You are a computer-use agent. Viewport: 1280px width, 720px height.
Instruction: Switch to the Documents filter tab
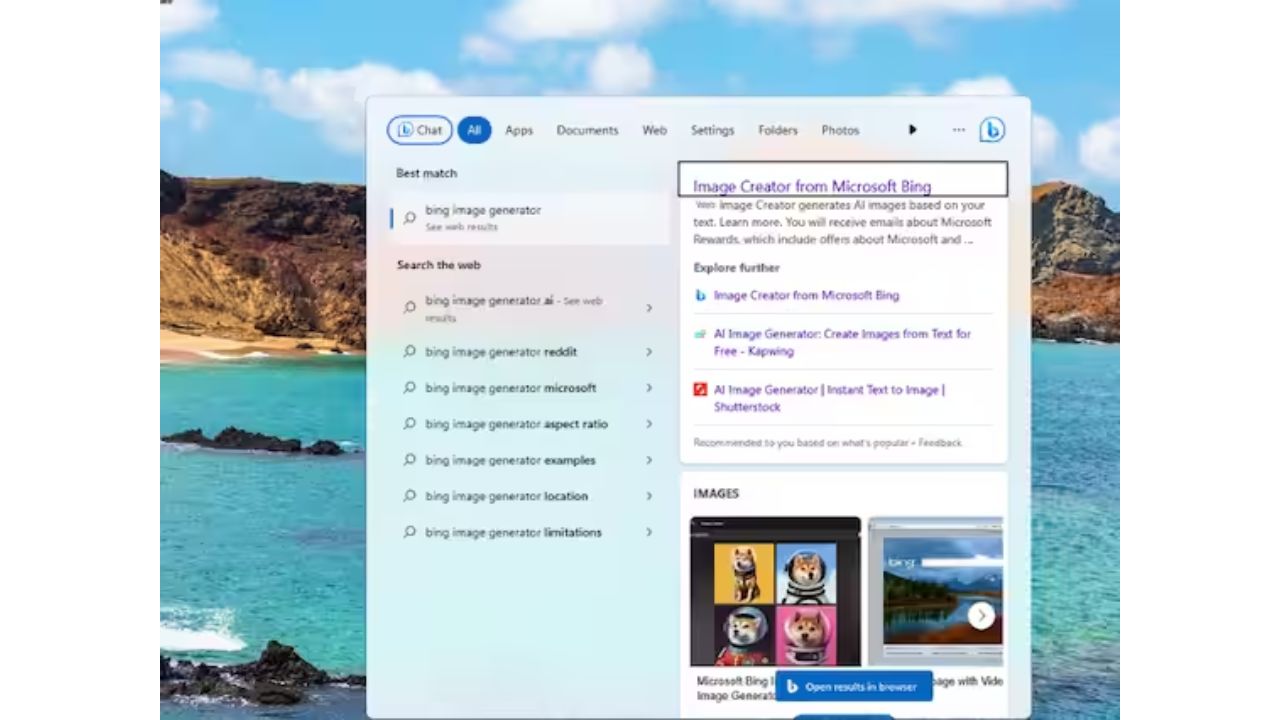coord(587,130)
